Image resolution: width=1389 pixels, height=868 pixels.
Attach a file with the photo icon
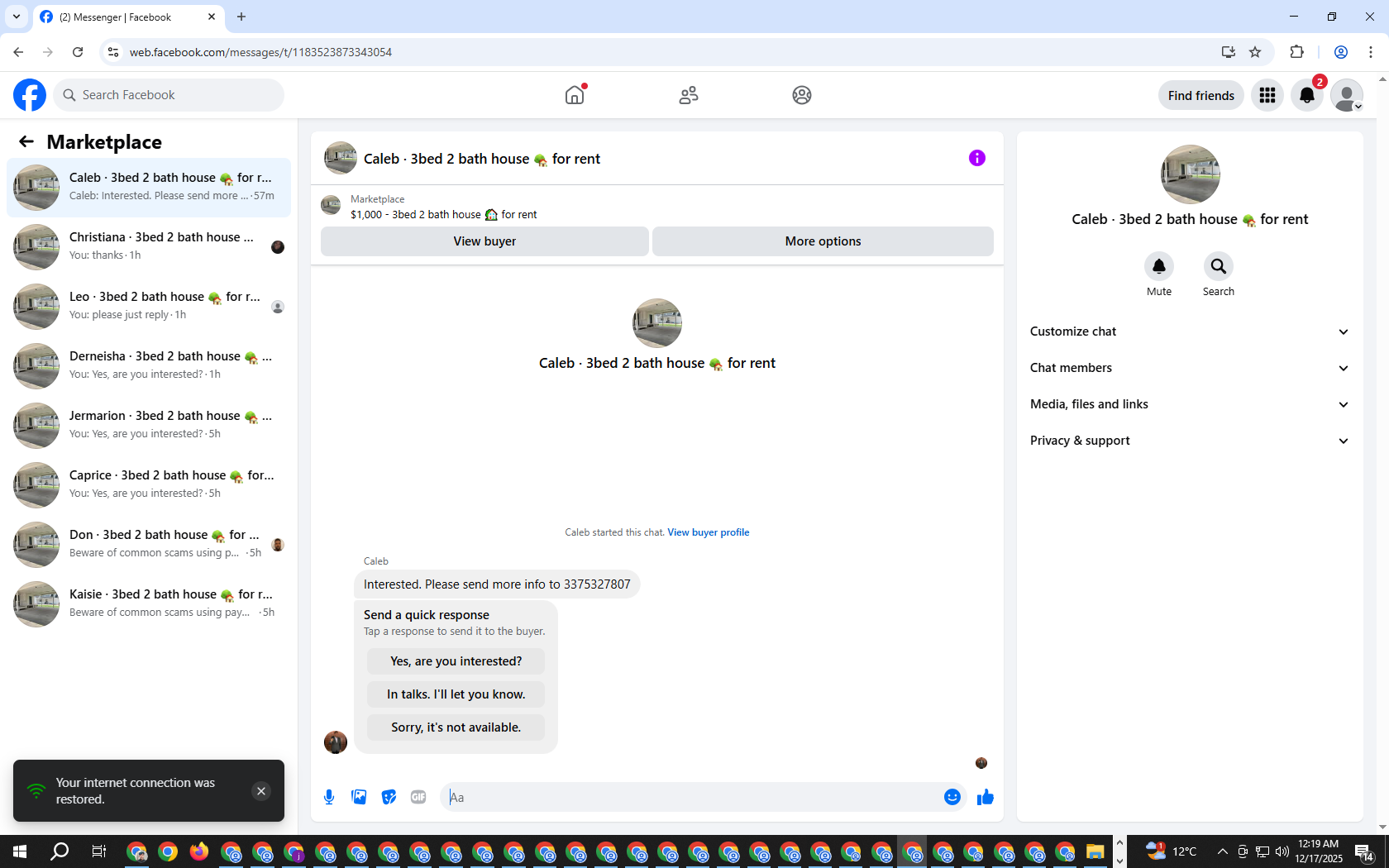click(359, 797)
